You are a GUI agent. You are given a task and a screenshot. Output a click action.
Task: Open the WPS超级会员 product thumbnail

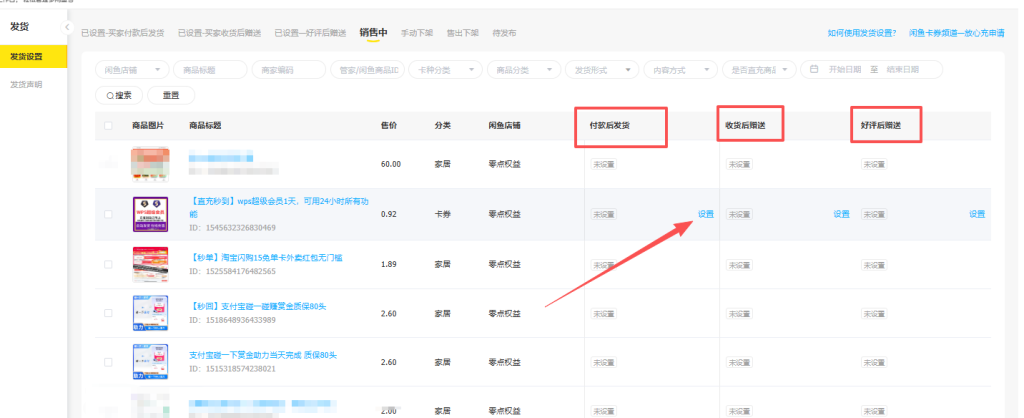click(148, 213)
